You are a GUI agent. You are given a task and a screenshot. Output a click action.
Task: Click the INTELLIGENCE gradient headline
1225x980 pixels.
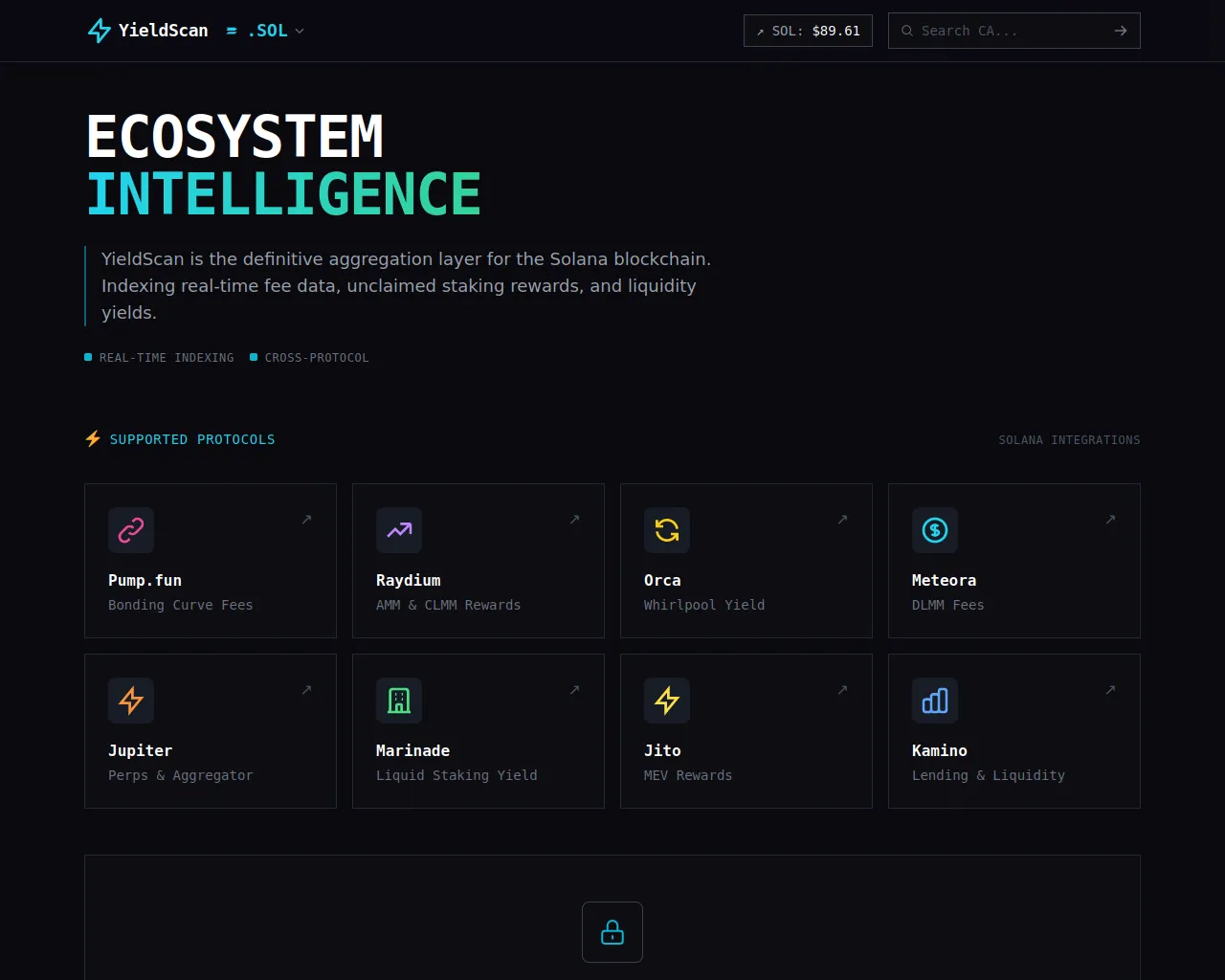click(x=283, y=193)
